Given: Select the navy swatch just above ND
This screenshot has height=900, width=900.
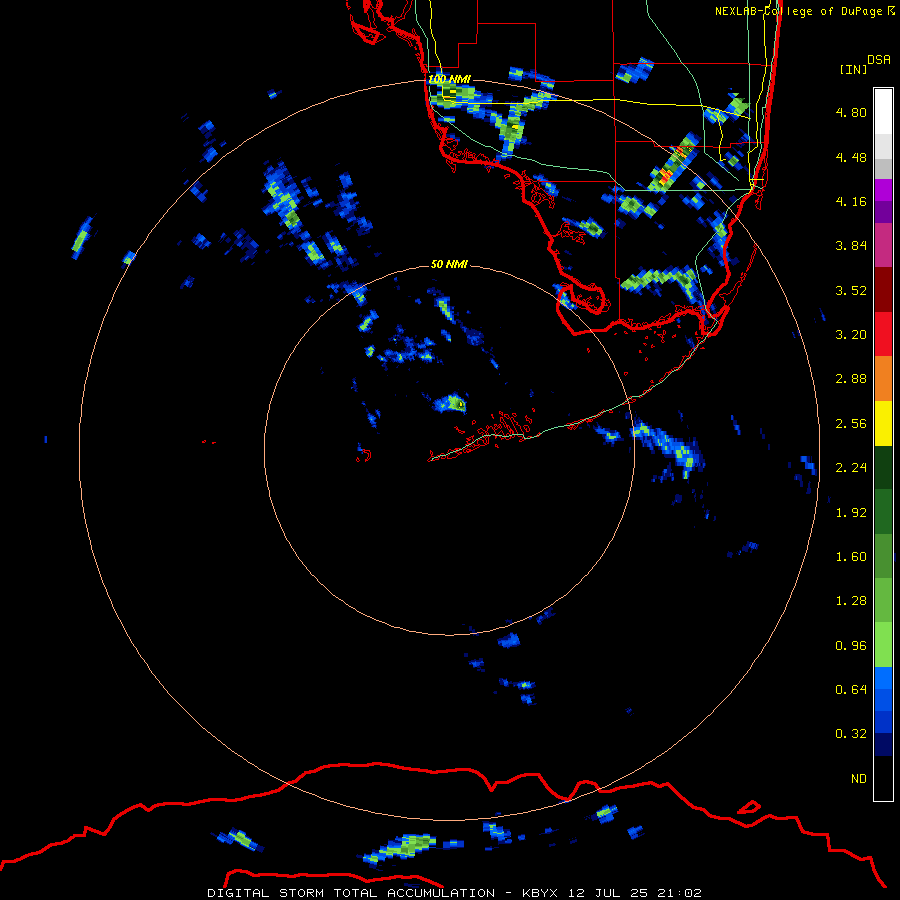Looking at the screenshot, I should coord(883,745).
